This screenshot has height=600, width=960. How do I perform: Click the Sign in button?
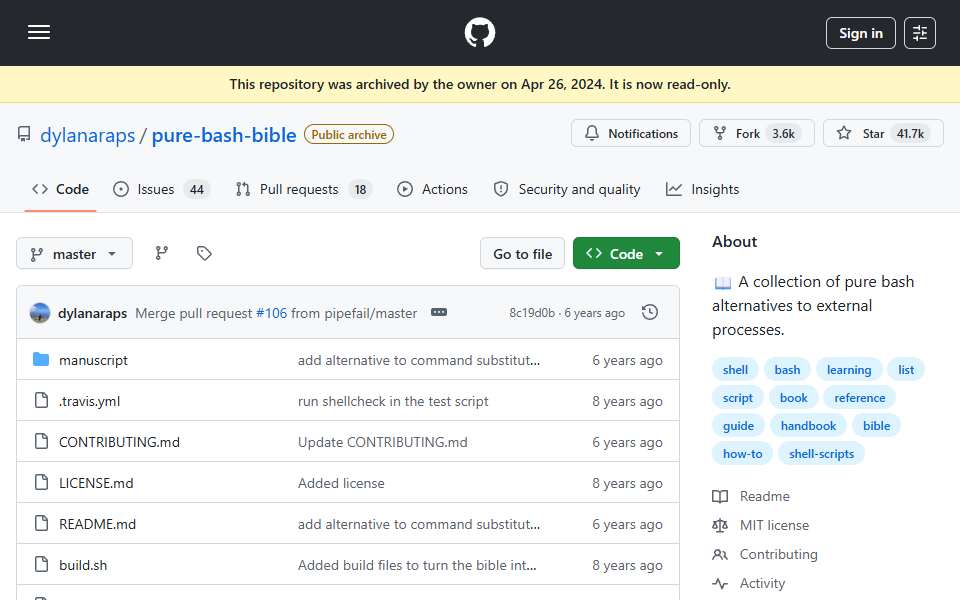[x=860, y=33]
